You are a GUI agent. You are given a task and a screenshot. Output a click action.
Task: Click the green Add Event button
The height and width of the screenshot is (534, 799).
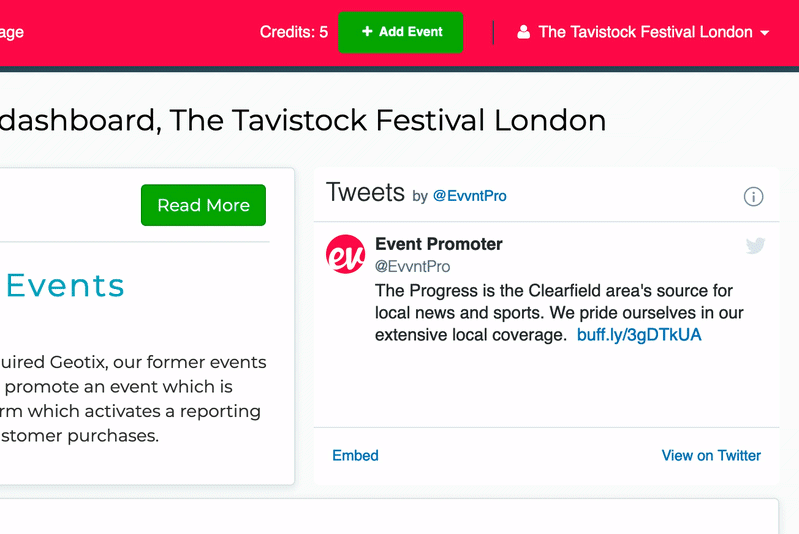401,32
